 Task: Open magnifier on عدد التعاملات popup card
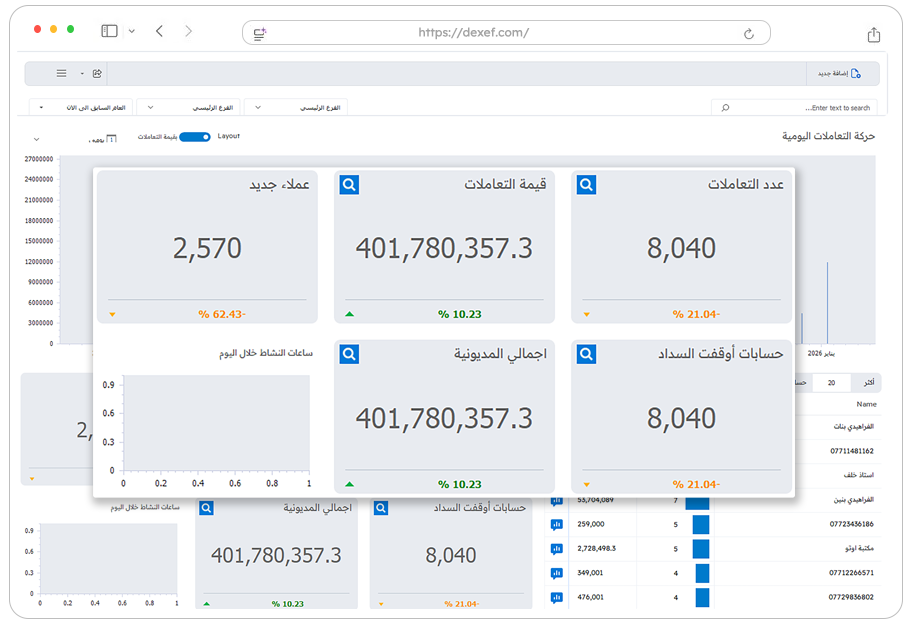pos(586,185)
